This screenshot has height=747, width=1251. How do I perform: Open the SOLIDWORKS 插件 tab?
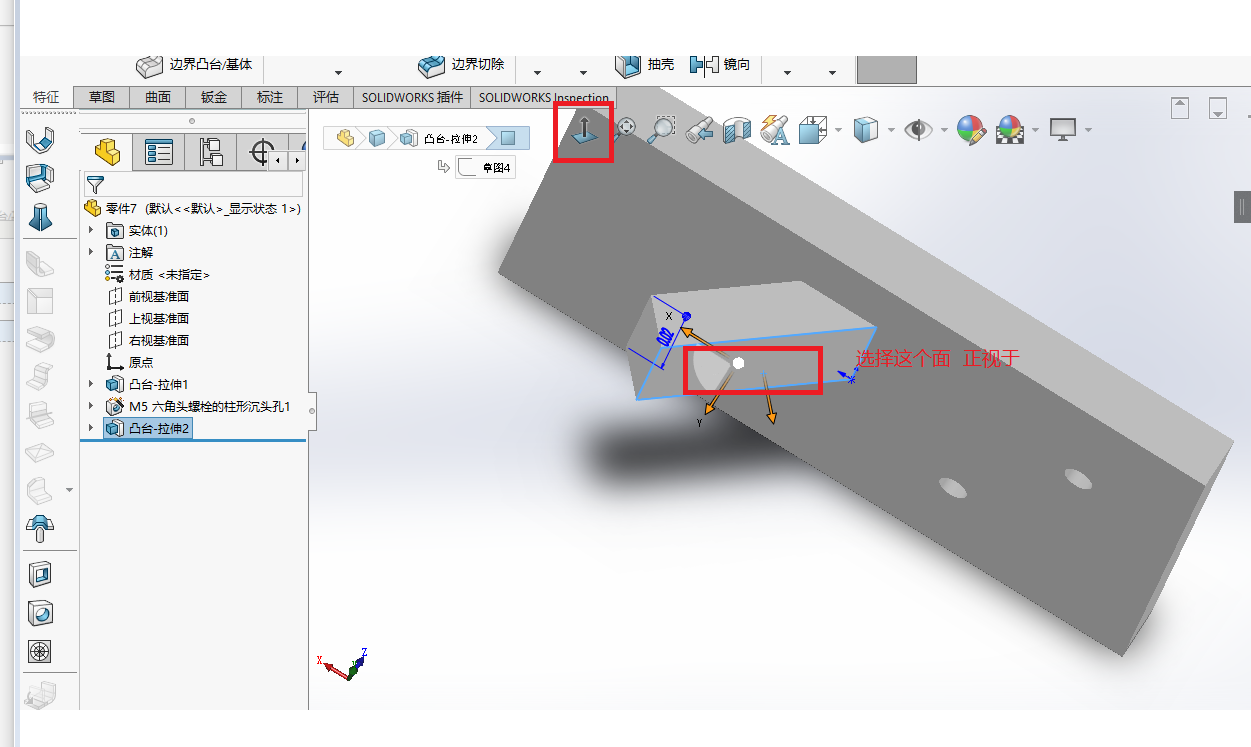tap(412, 97)
